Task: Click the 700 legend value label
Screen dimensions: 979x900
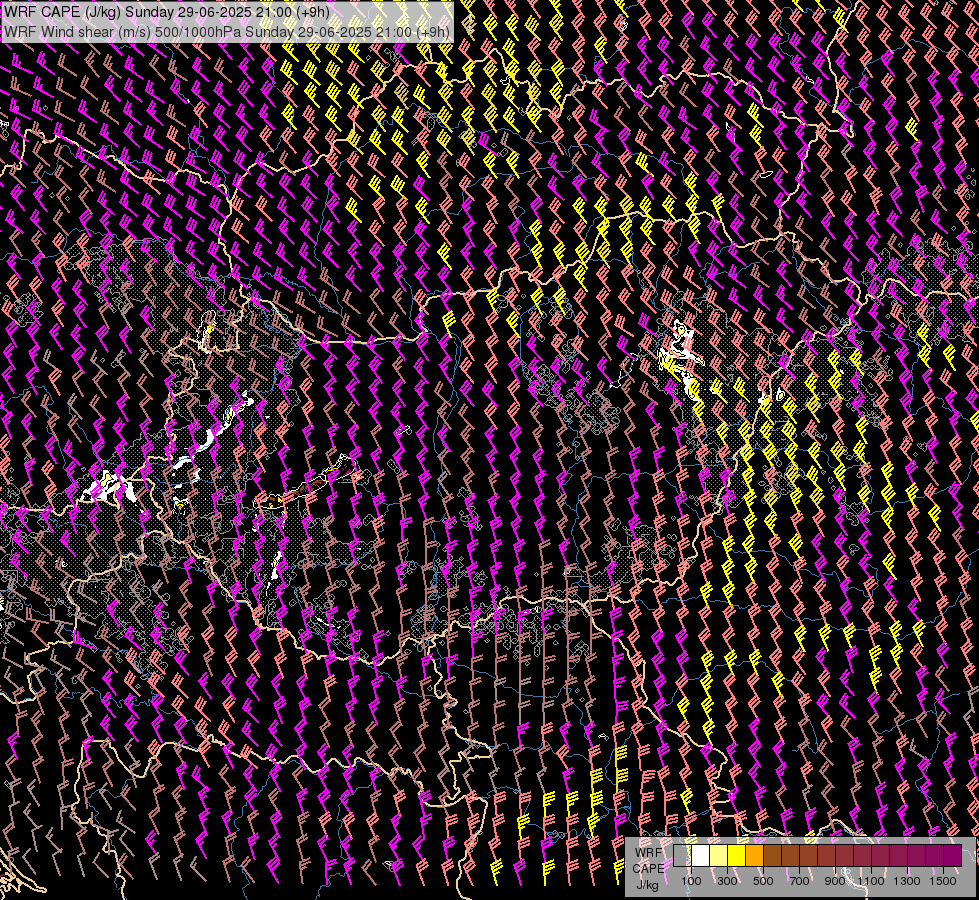Action: 799,881
